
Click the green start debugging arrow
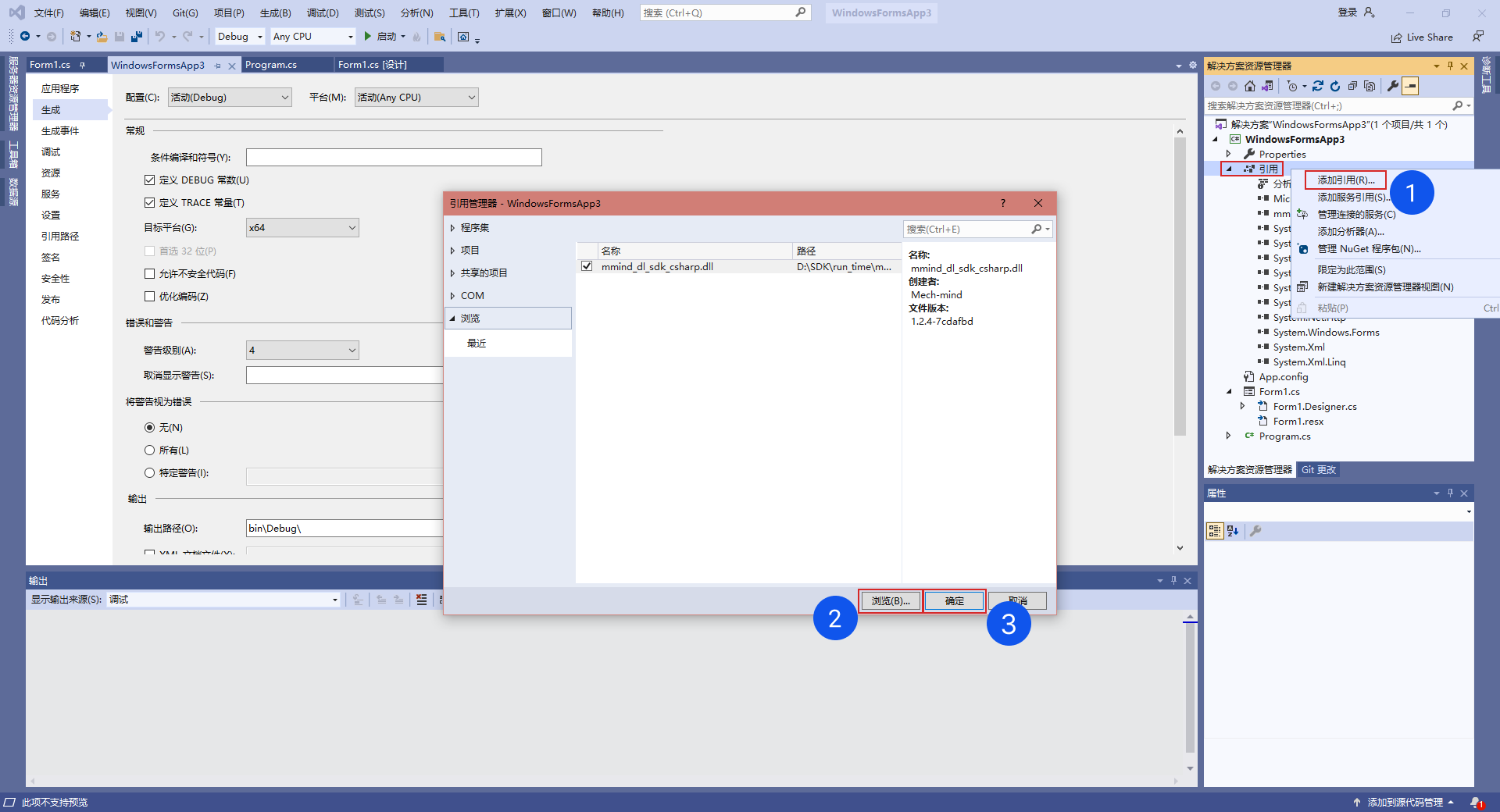[x=367, y=37]
